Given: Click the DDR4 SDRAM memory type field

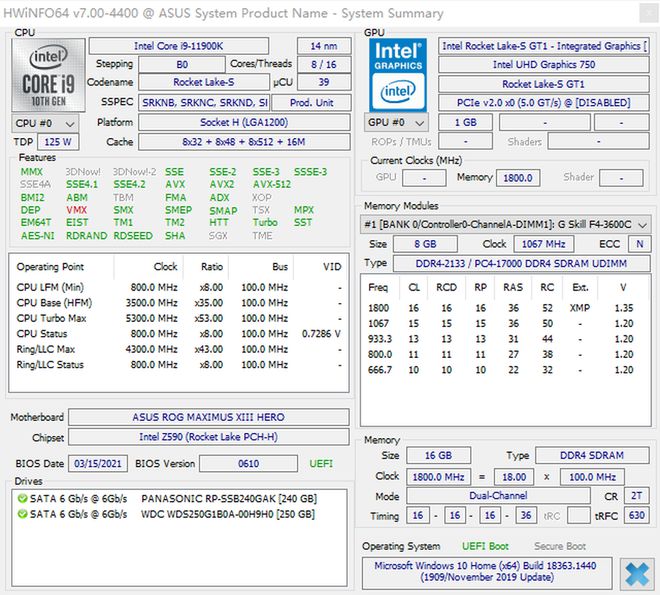Looking at the screenshot, I should (592, 455).
